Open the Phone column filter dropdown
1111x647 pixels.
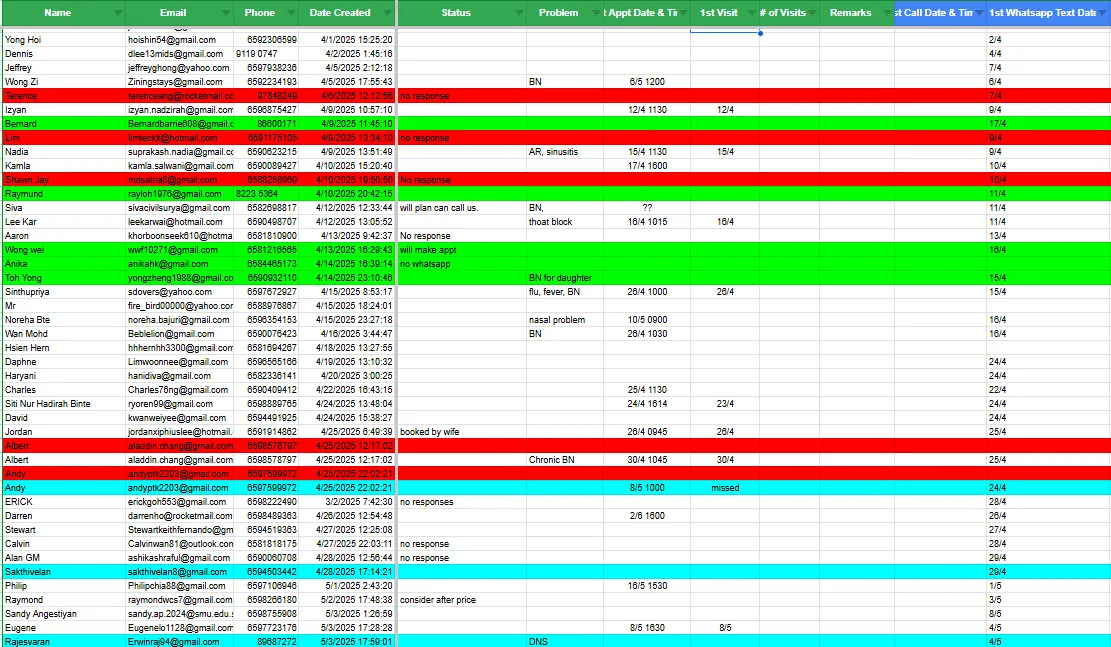coord(291,13)
